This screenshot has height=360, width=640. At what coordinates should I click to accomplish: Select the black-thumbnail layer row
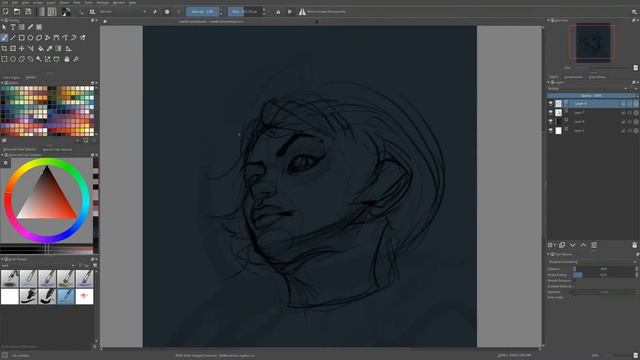tap(592, 122)
